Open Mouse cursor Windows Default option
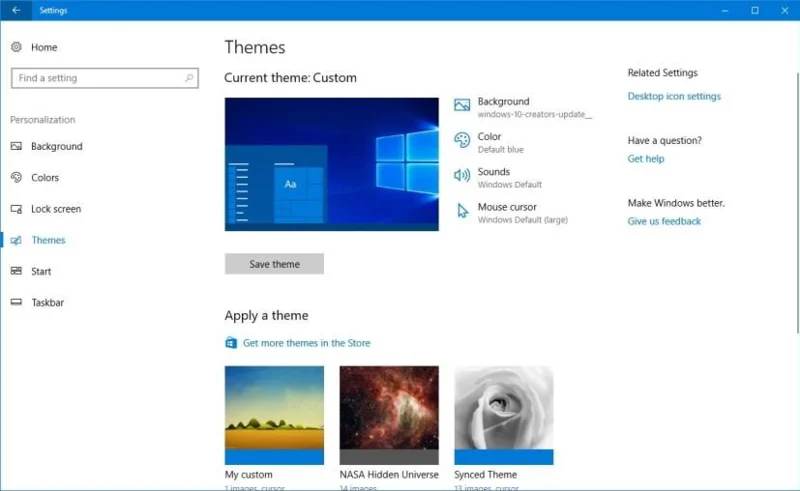 tap(510, 213)
